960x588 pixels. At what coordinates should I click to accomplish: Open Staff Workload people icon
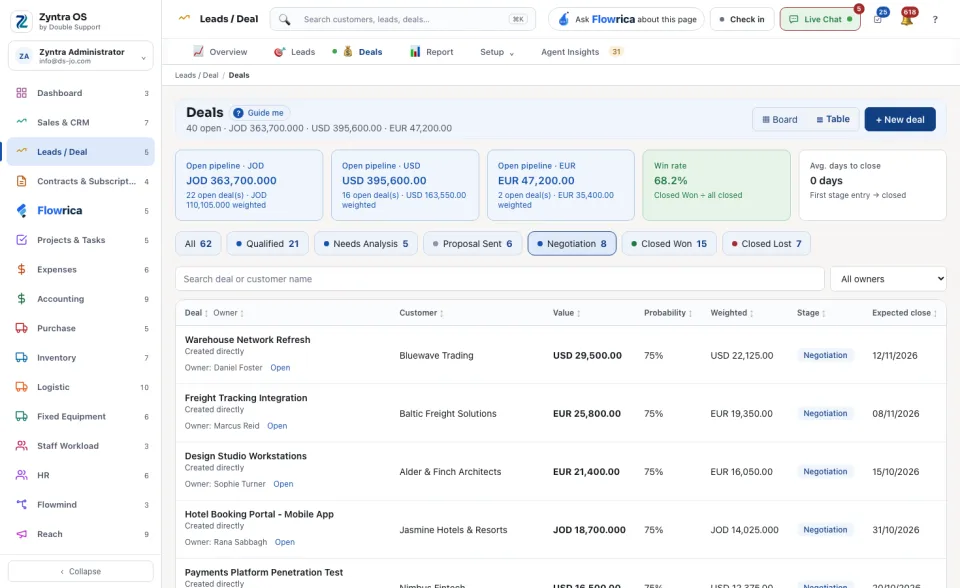point(21,446)
